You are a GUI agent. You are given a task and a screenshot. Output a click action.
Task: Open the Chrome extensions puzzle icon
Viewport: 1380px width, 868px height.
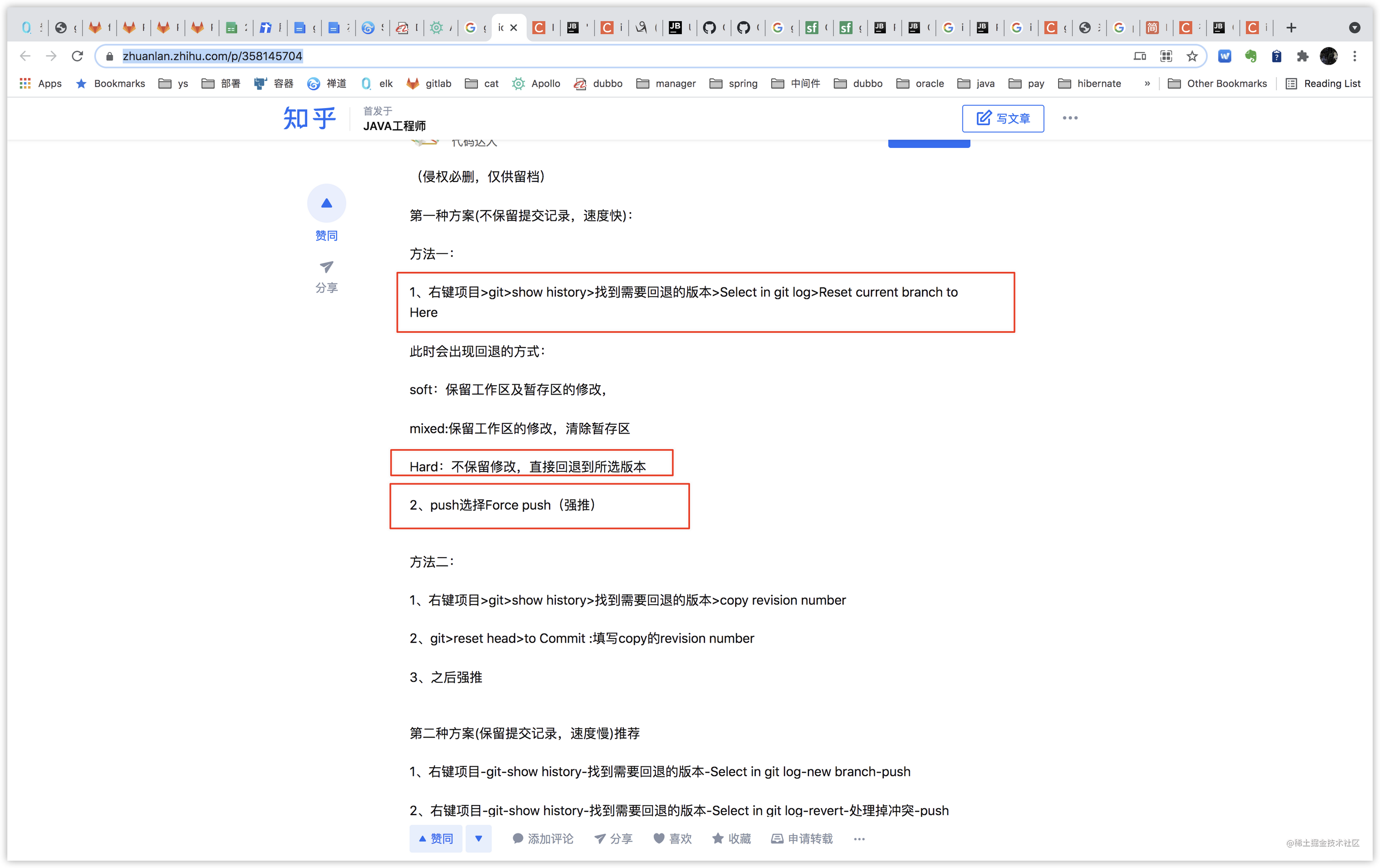click(x=1302, y=56)
